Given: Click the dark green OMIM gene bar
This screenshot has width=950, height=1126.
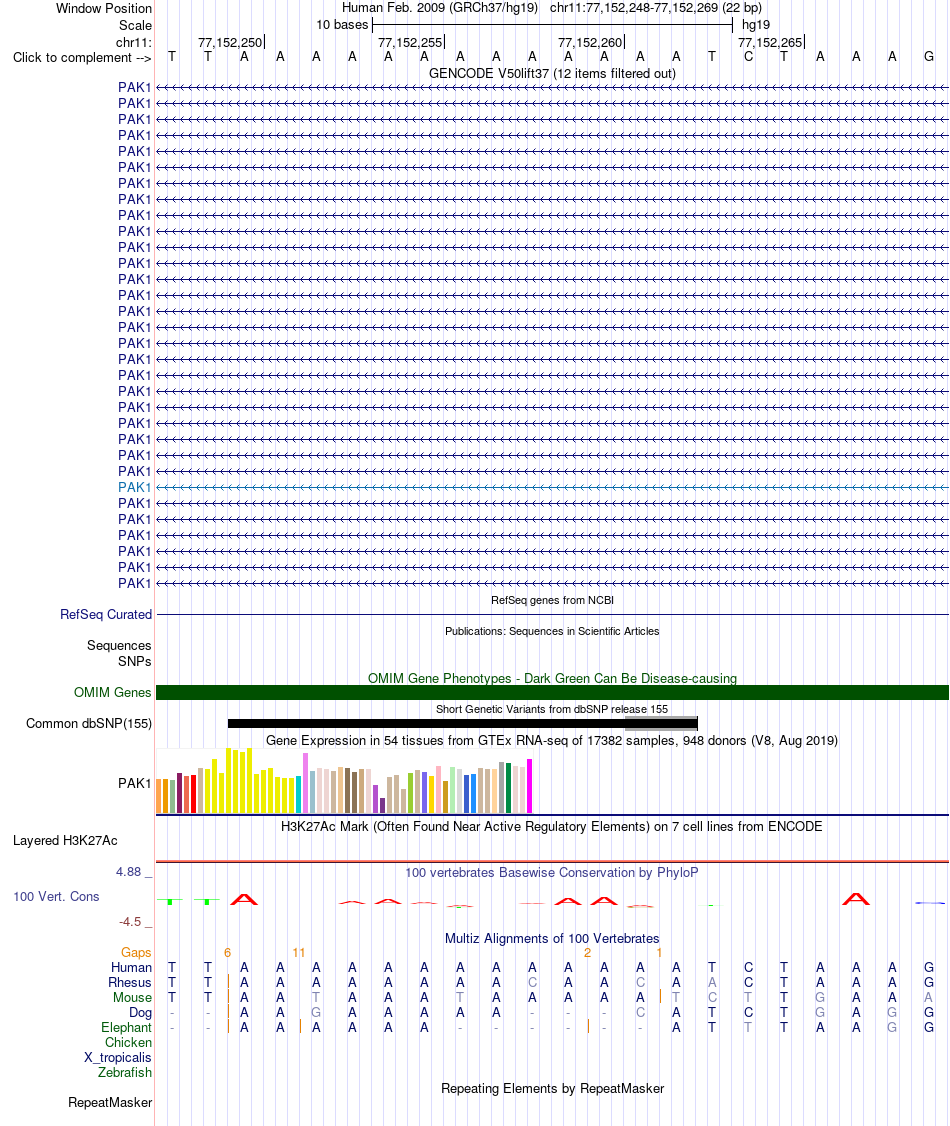Looking at the screenshot, I should click(552, 692).
